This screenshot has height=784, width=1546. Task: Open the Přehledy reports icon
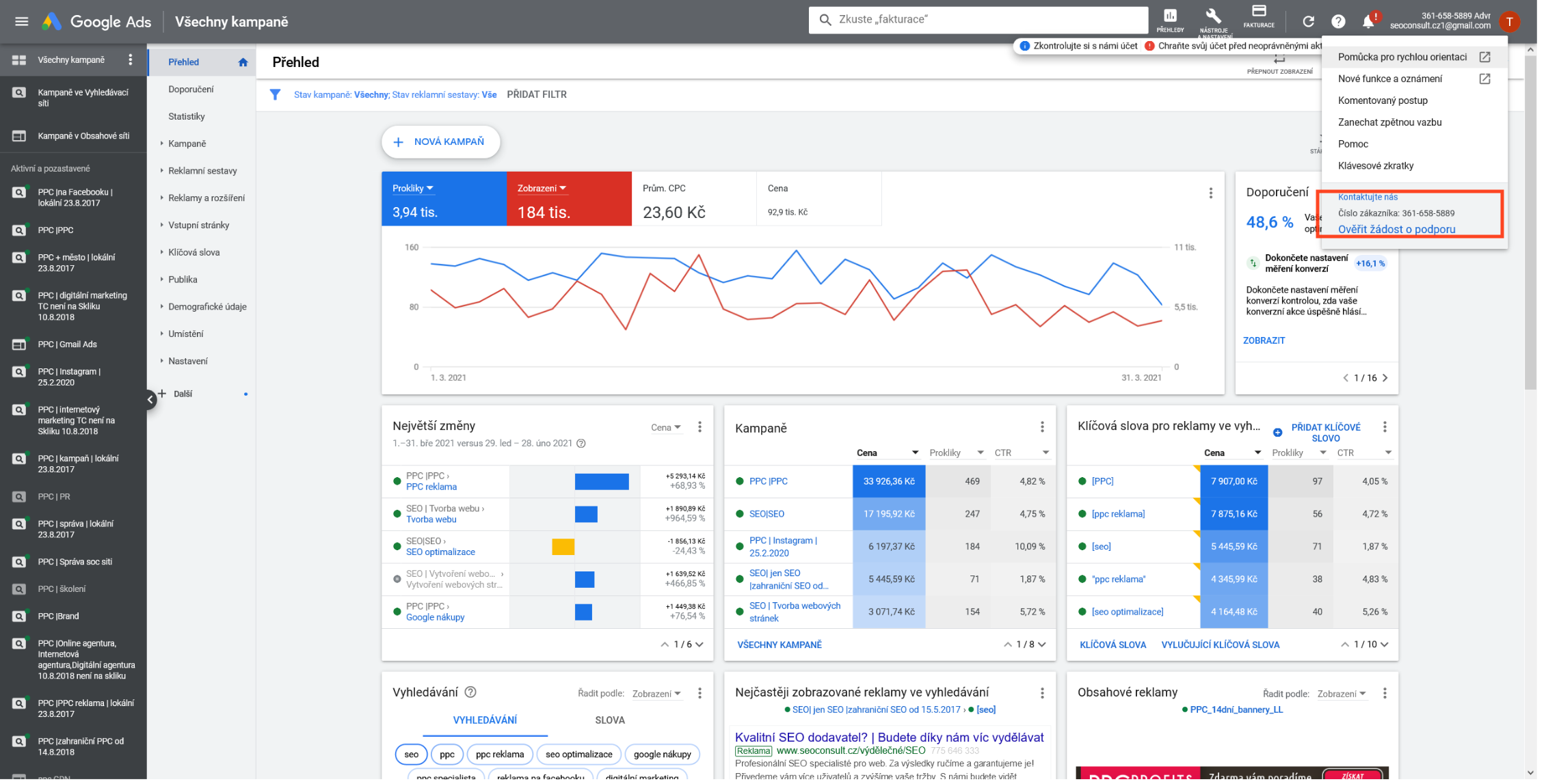[x=1177, y=20]
